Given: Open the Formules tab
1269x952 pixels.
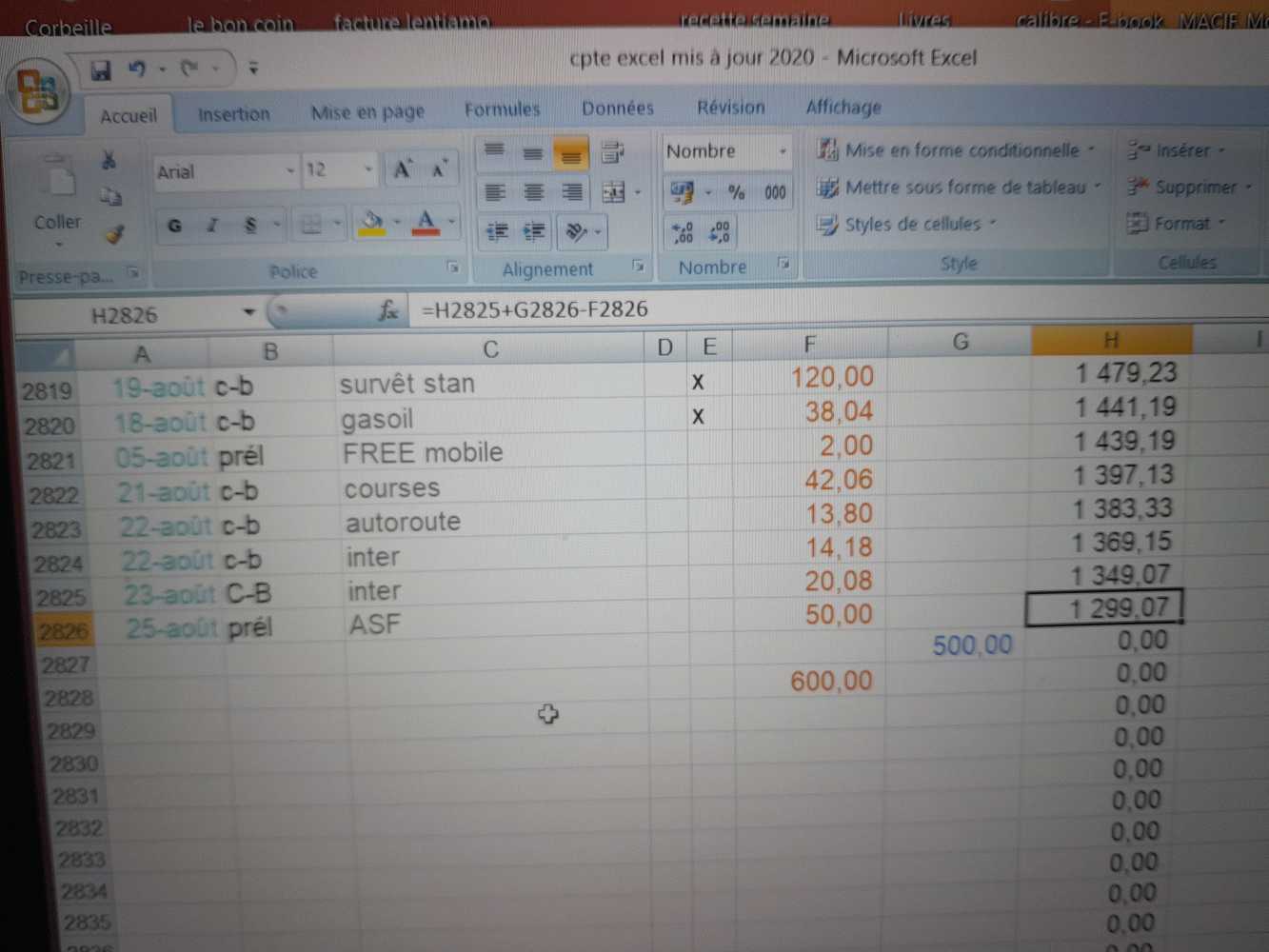Looking at the screenshot, I should tap(502, 109).
